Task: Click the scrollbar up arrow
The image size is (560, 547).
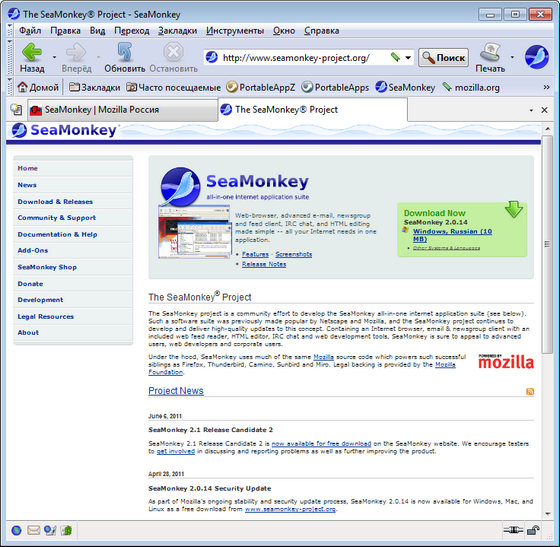Action: click(548, 129)
